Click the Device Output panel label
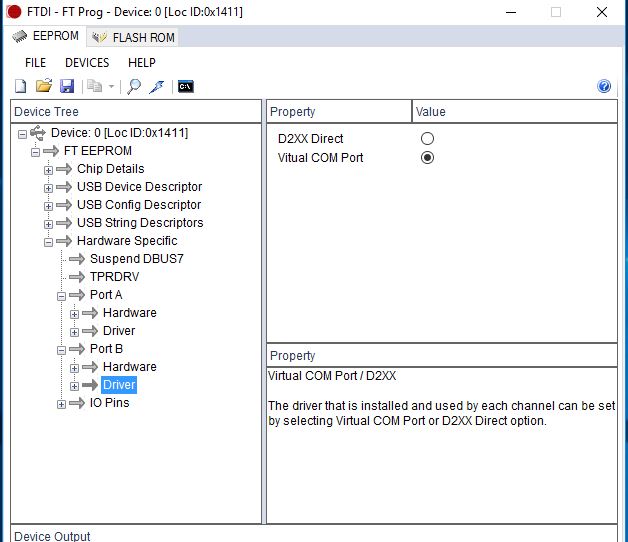628x542 pixels. [x=52, y=536]
